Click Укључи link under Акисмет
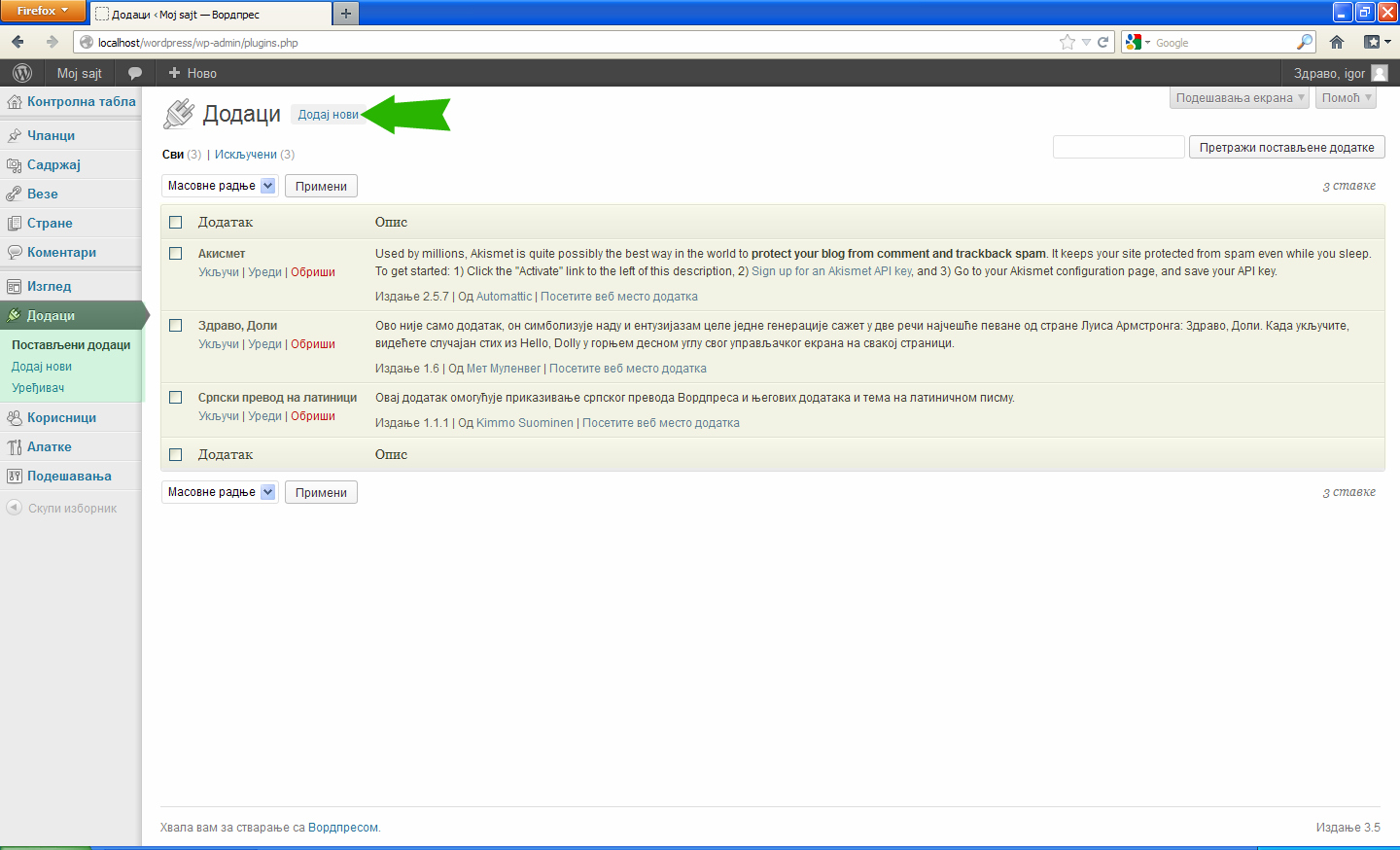 (x=219, y=272)
